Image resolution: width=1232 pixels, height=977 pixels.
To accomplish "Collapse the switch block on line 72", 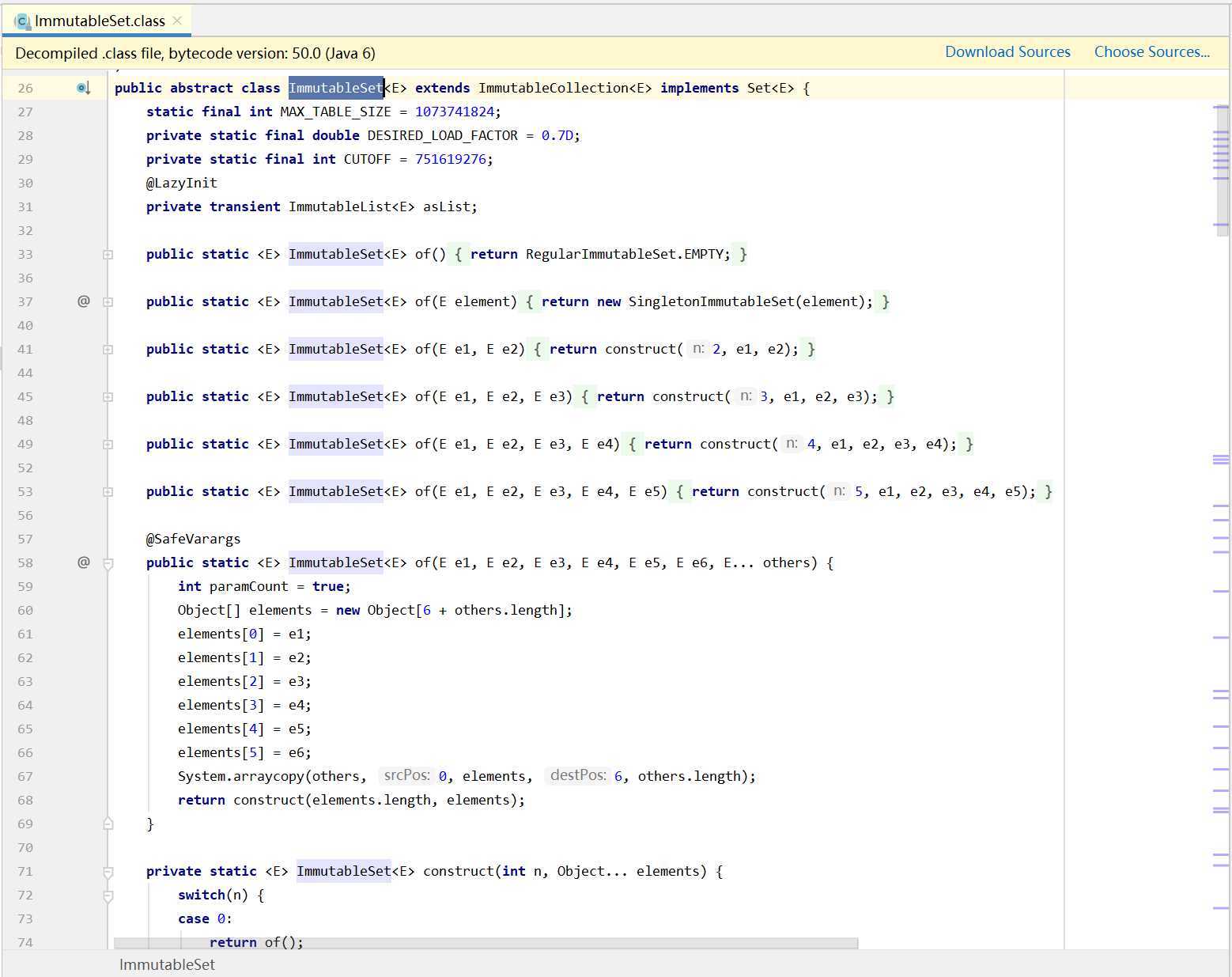I will (x=108, y=896).
